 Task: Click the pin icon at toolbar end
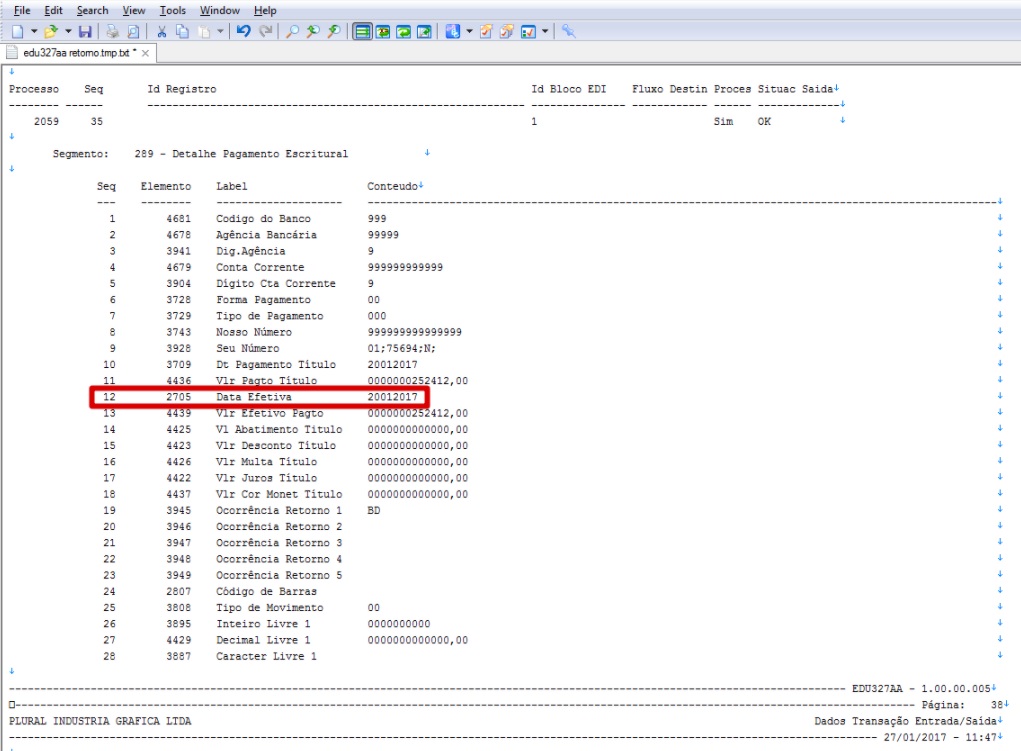click(568, 31)
